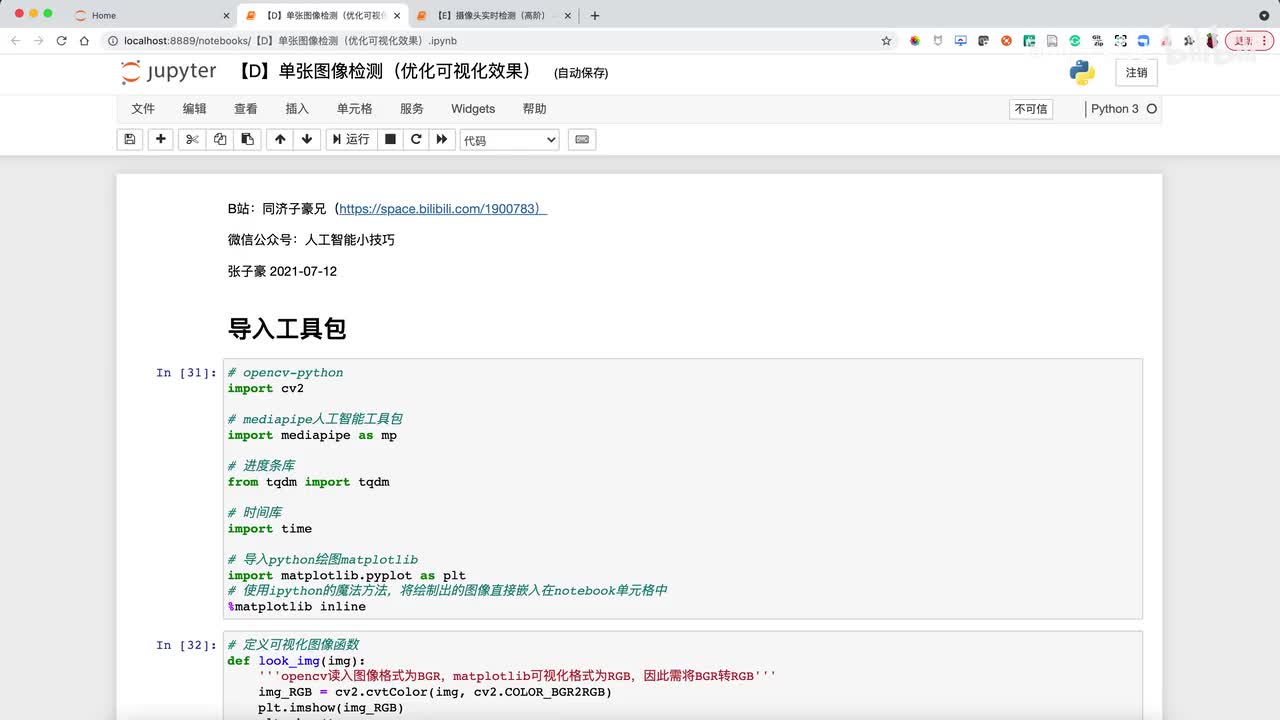
Task: Open the cell type dropdown showing 代码
Action: point(509,140)
